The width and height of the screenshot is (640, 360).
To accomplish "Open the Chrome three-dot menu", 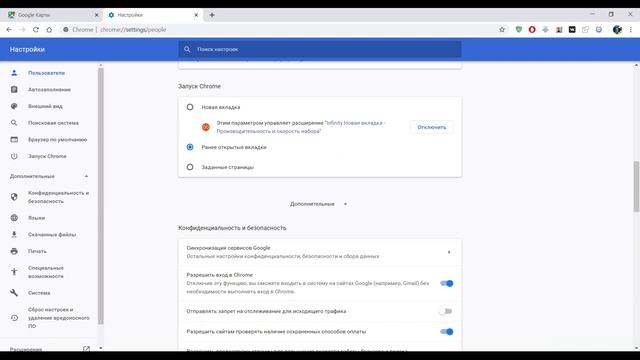I will coord(631,29).
